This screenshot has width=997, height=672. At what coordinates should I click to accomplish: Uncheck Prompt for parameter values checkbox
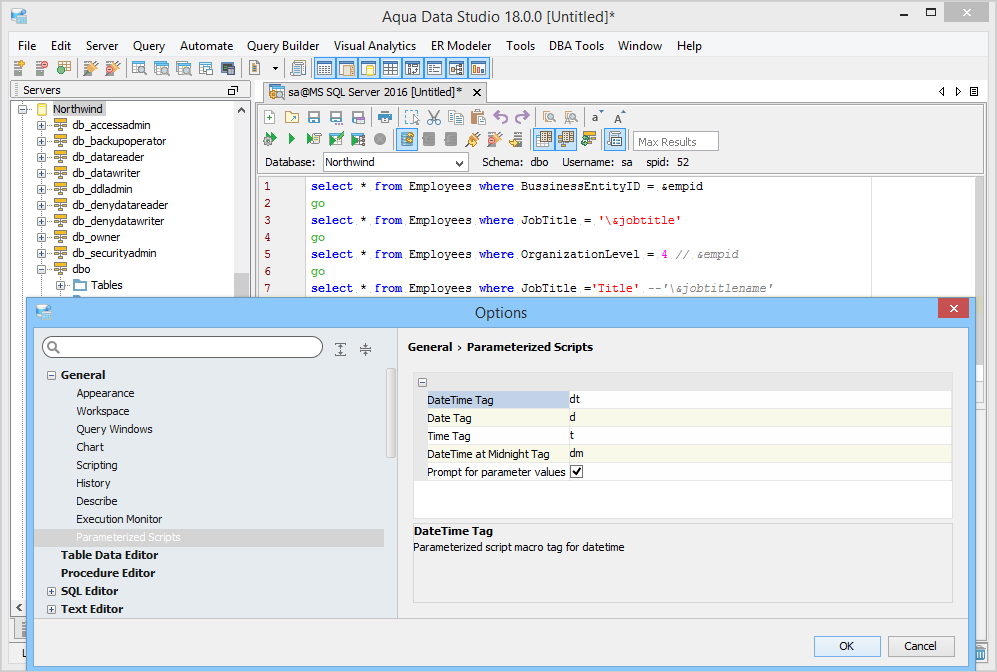tap(577, 472)
